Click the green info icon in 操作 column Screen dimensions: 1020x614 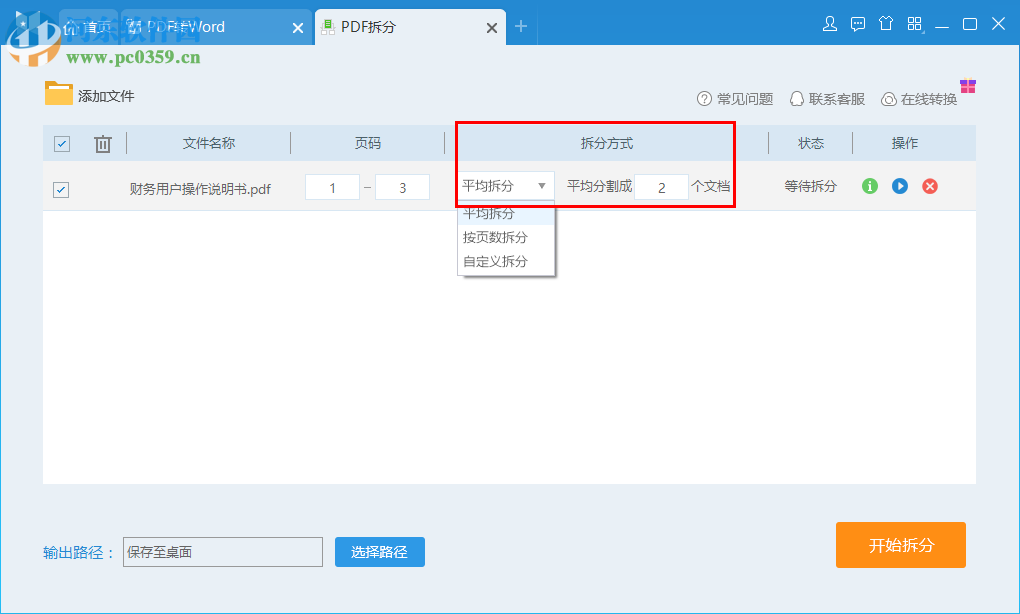click(x=868, y=186)
